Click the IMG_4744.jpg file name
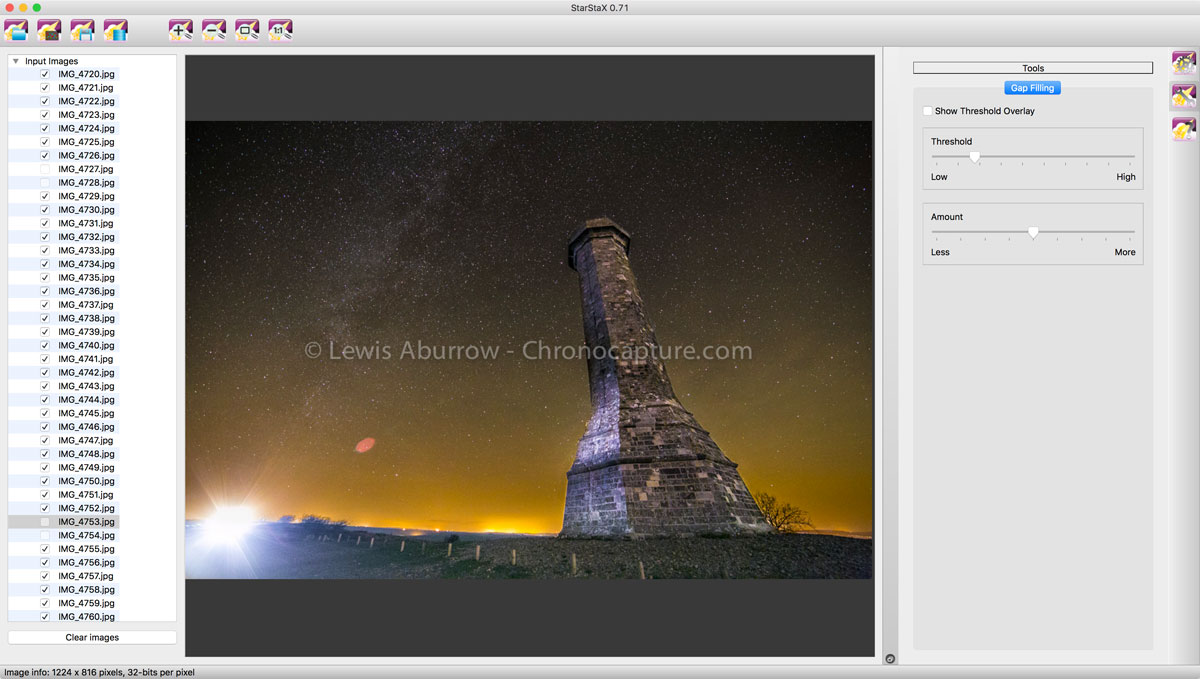The height and width of the screenshot is (679, 1200). (x=86, y=400)
